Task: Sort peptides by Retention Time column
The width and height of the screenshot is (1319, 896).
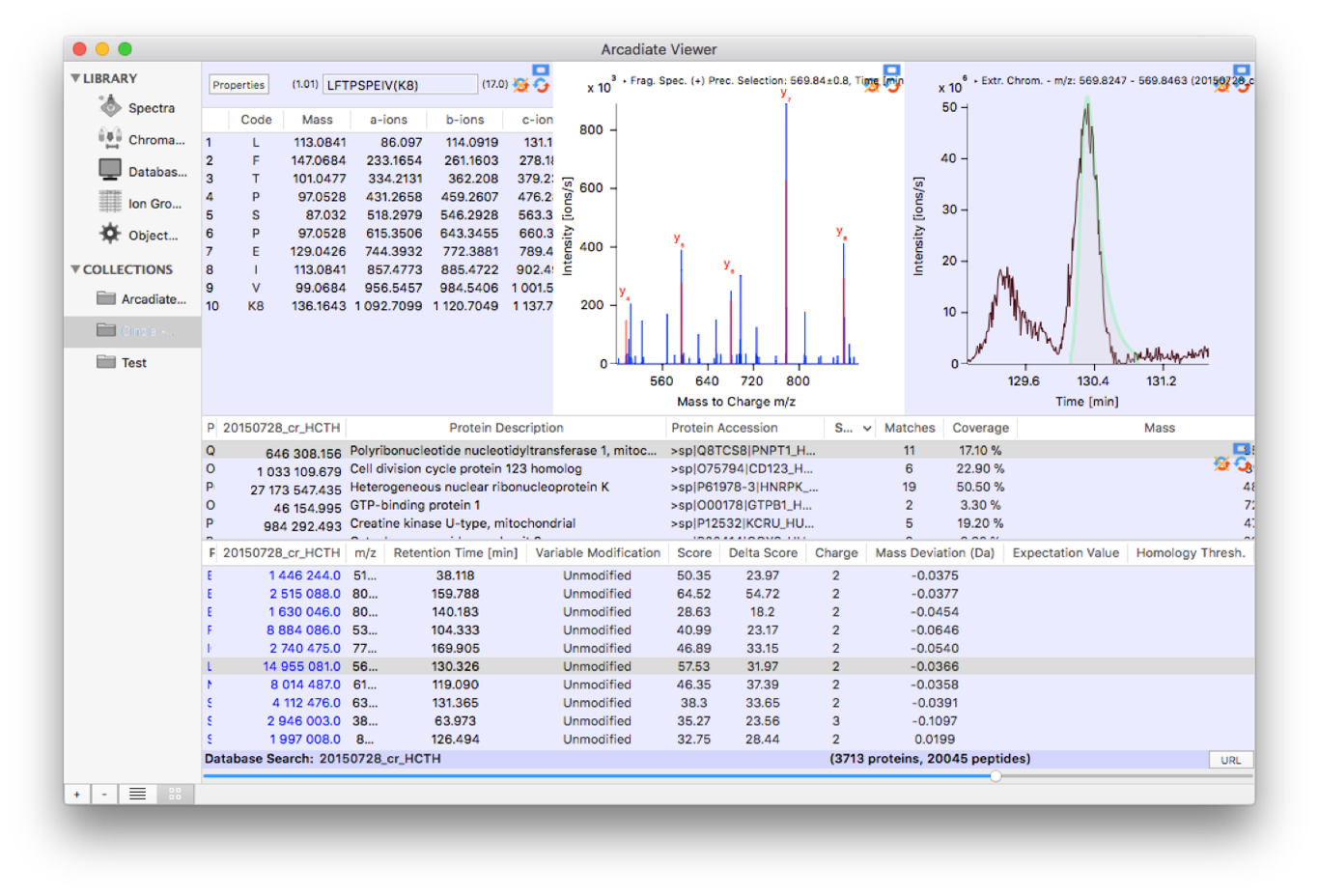Action: [x=455, y=553]
